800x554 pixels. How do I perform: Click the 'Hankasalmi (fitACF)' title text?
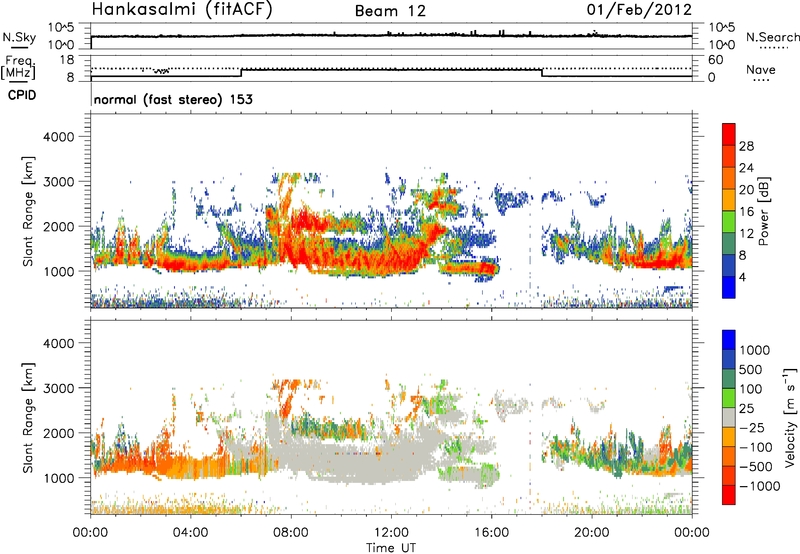[182, 10]
